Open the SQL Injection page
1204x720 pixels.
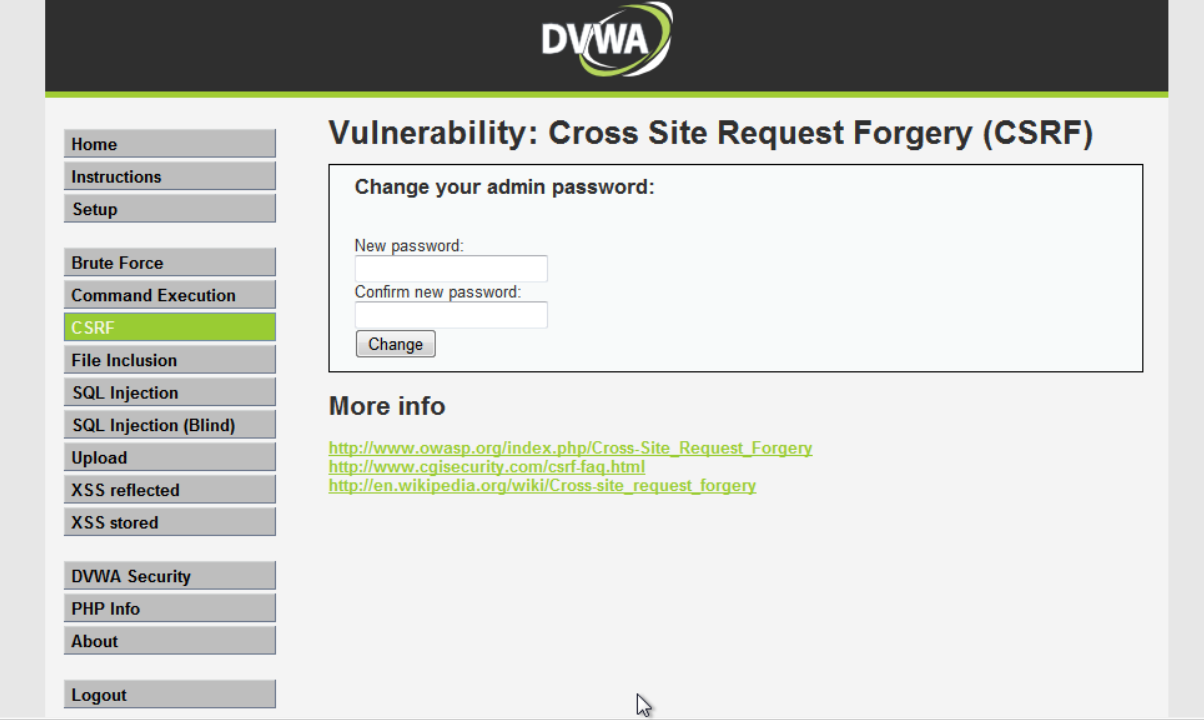click(169, 393)
